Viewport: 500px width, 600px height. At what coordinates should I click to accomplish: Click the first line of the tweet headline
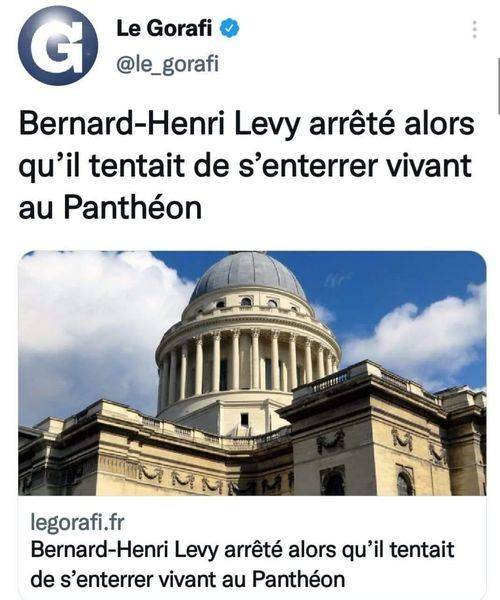(x=247, y=124)
